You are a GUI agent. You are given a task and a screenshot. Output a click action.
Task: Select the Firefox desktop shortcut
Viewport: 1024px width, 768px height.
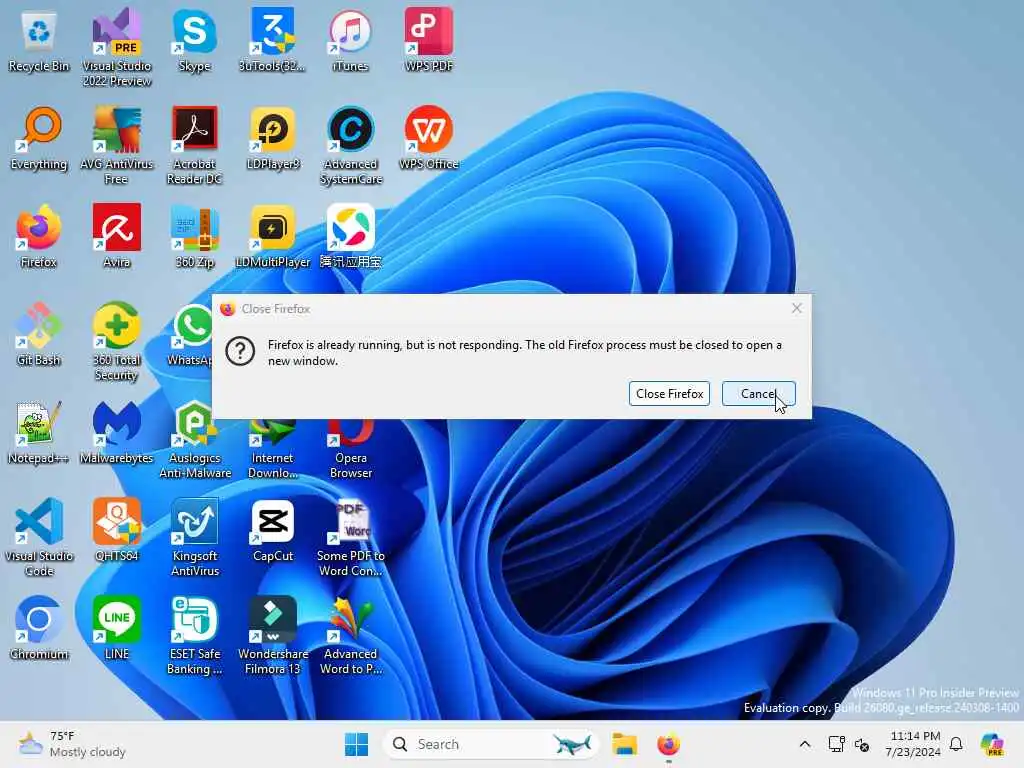point(39,238)
